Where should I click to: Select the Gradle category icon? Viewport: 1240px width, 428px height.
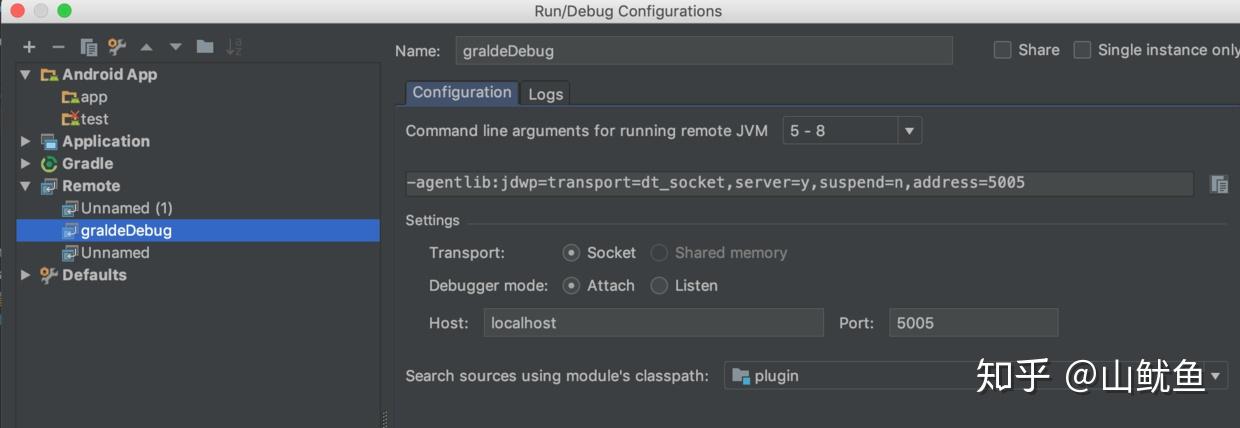(x=49, y=164)
